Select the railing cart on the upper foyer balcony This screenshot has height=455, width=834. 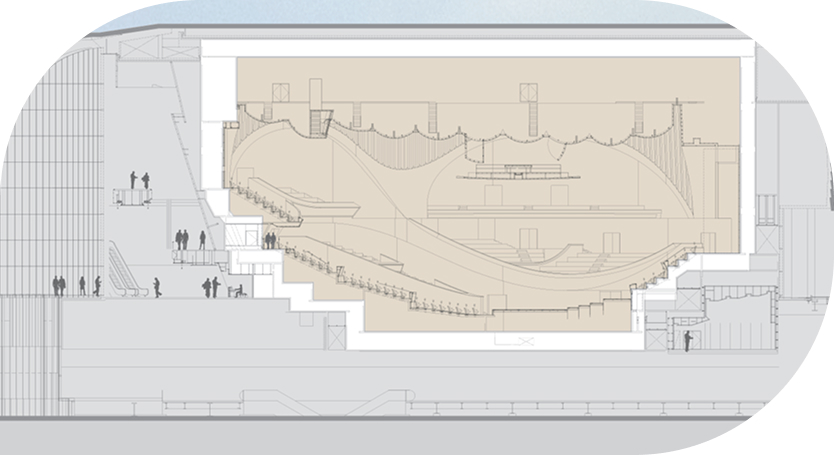pos(132,198)
